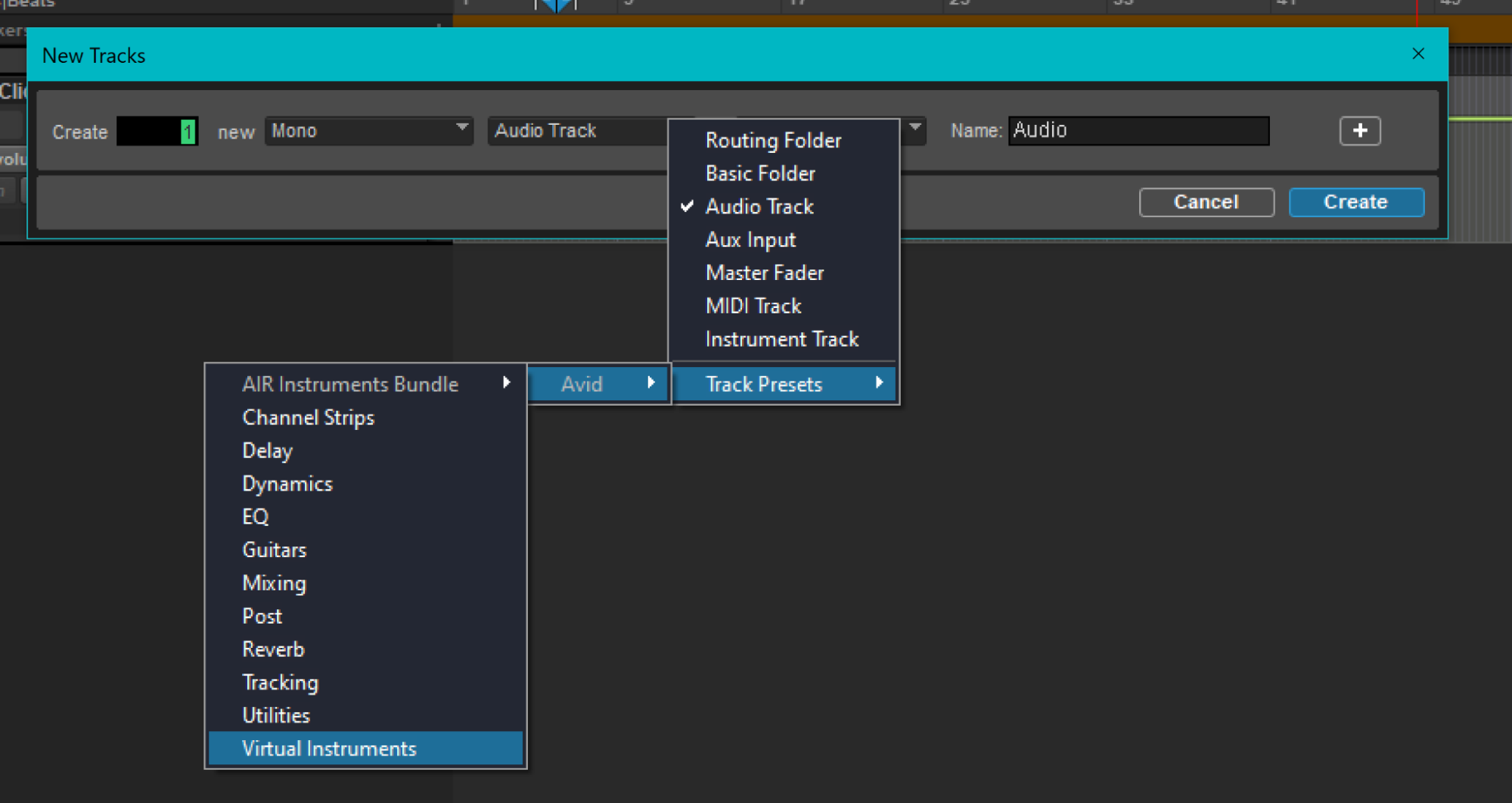Click the Create button

click(x=1355, y=202)
